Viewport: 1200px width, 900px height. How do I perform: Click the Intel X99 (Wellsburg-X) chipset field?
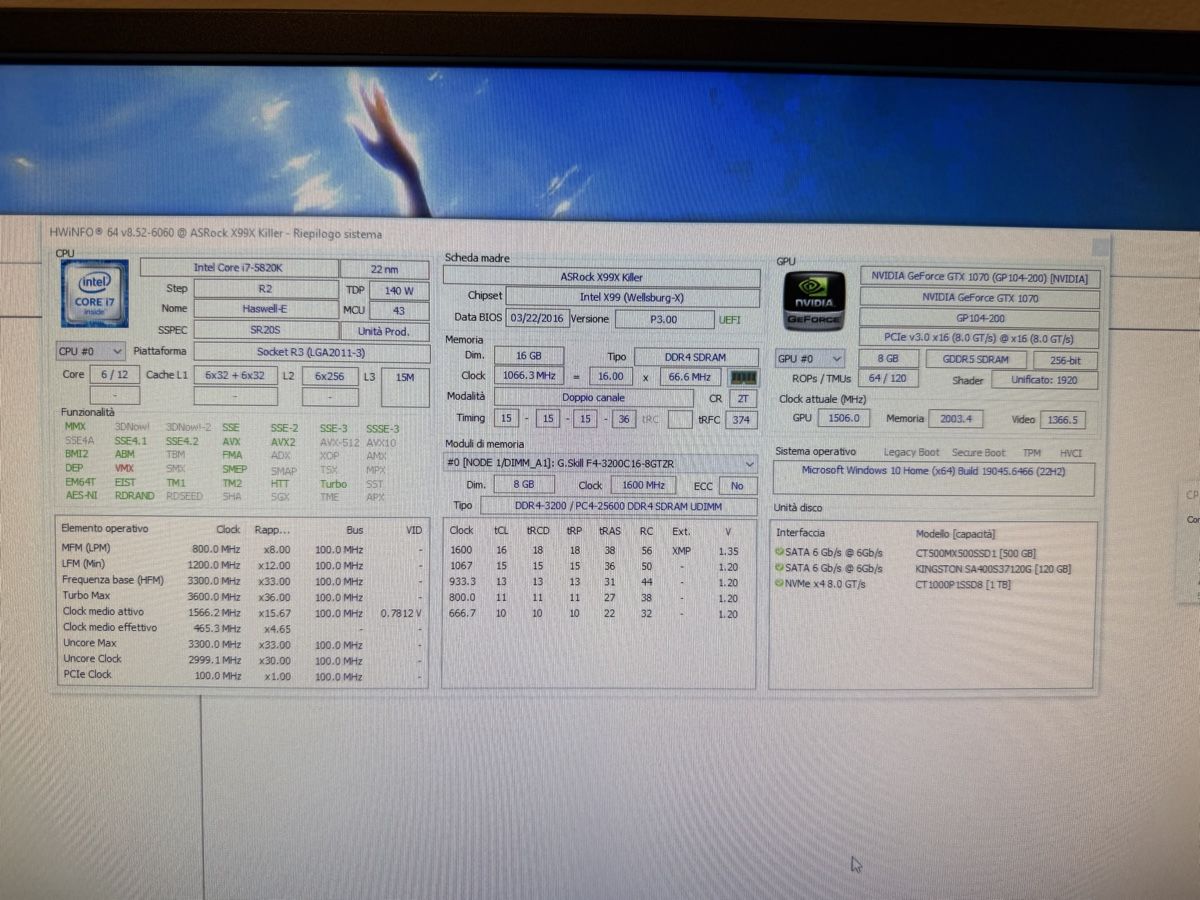point(632,297)
